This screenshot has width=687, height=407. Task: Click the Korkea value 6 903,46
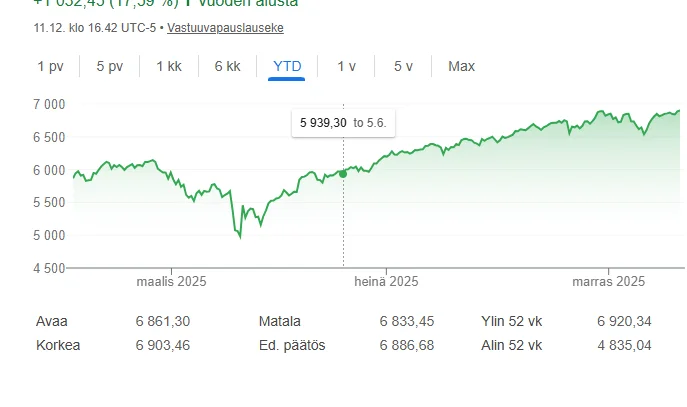coord(163,345)
